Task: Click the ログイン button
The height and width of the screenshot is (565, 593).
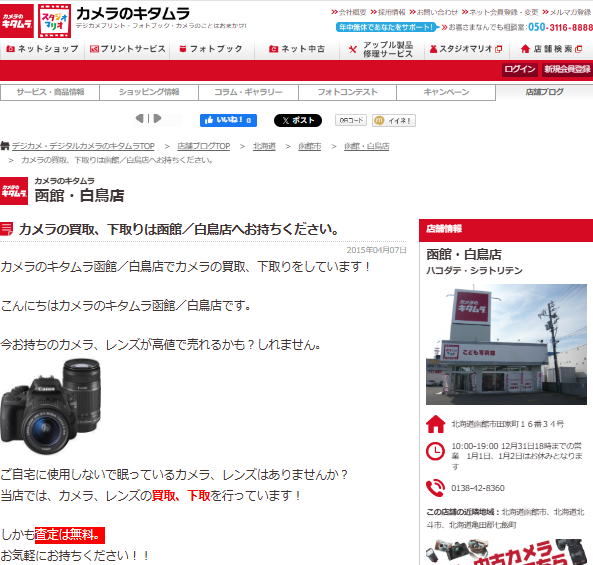Action: 520,69
